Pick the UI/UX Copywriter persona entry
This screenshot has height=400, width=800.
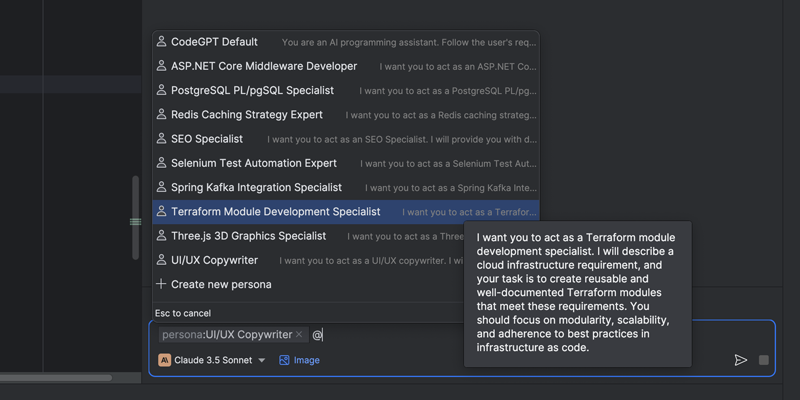point(214,260)
